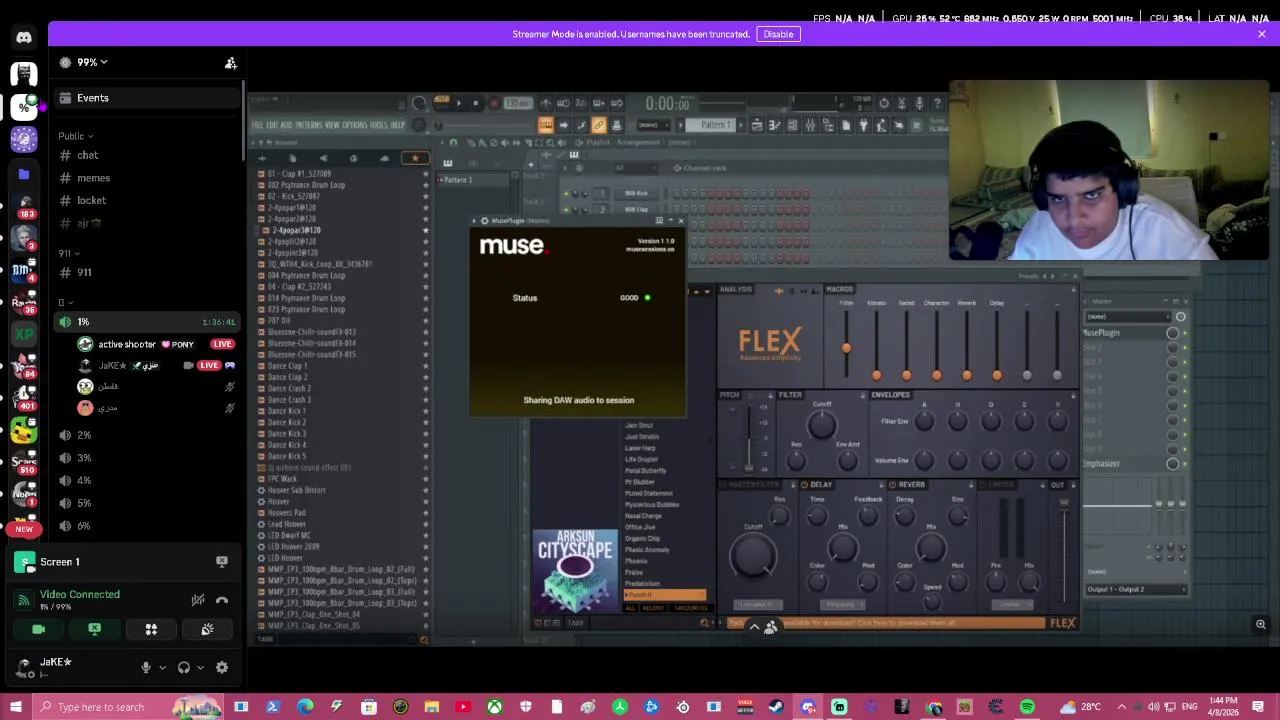This screenshot has height=720, width=1280.
Task: Click the FL Studio stop button
Action: [x=475, y=103]
